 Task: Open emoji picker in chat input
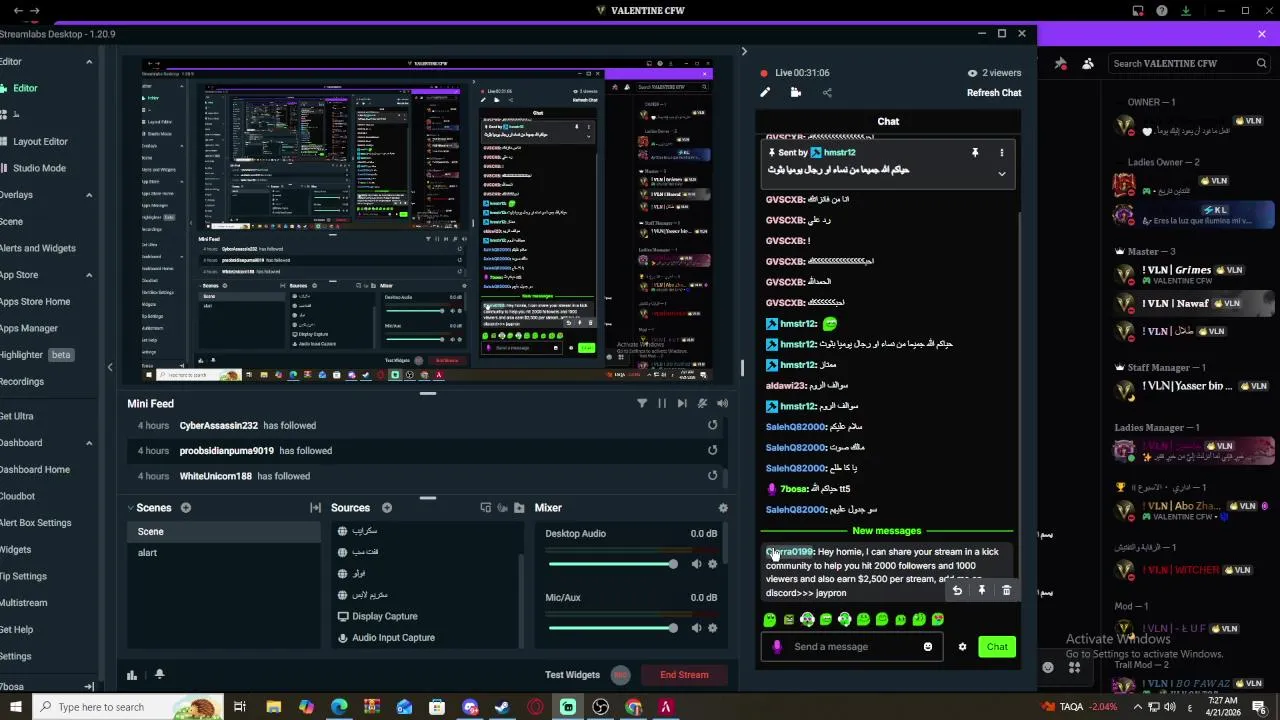928,647
